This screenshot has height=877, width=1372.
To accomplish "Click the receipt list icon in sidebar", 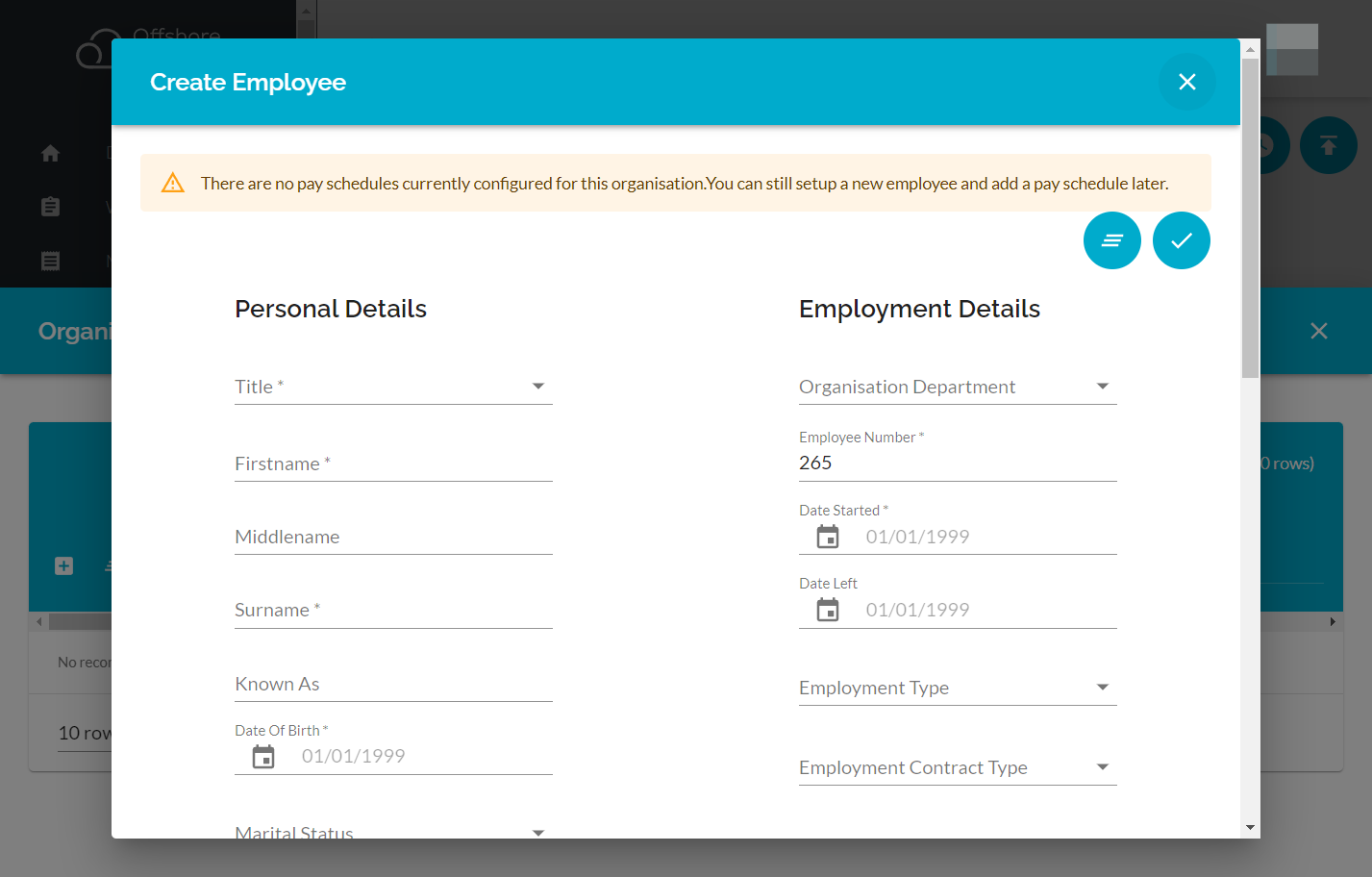I will pos(51,261).
